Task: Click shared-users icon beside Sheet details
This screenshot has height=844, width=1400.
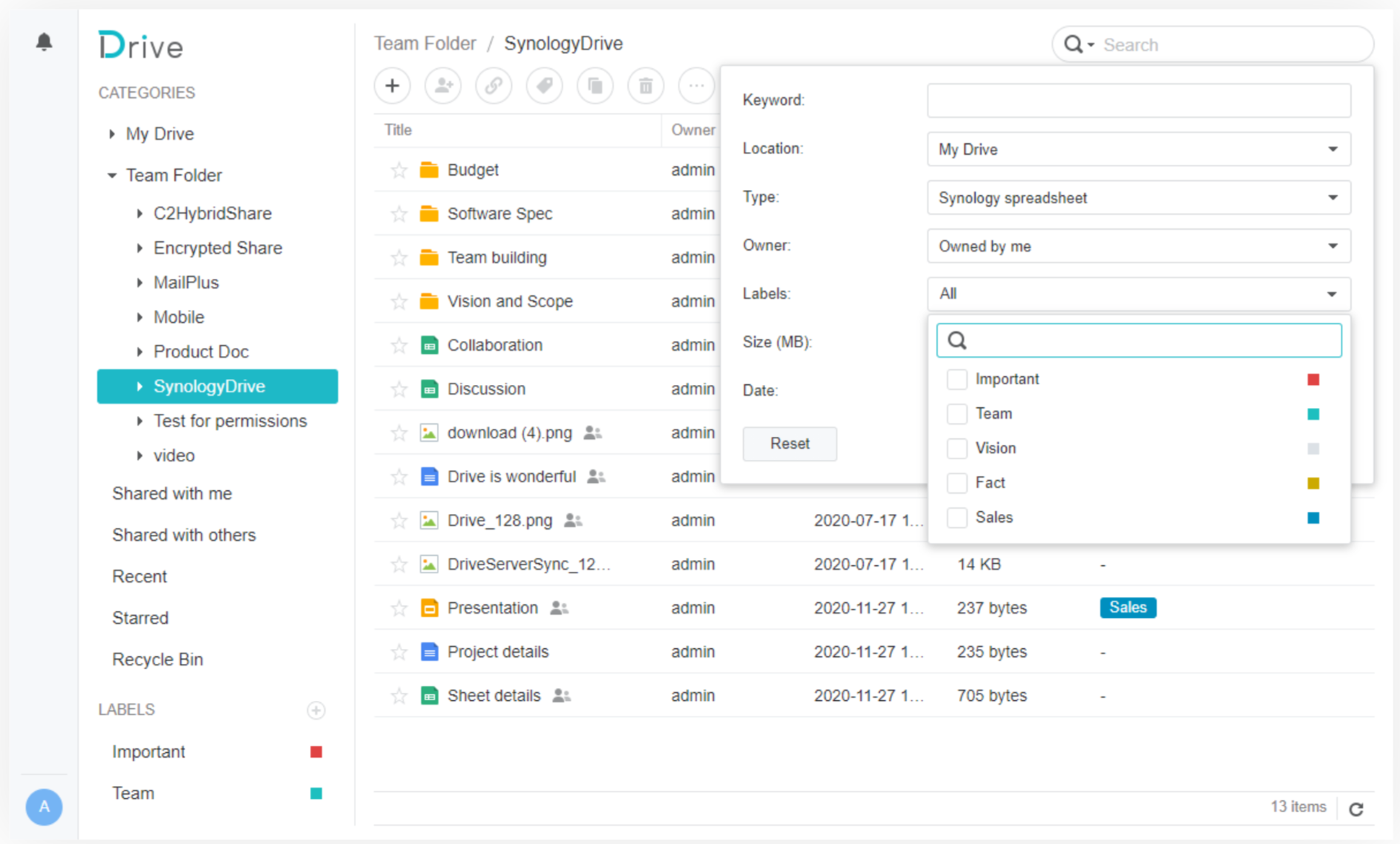Action: tap(561, 696)
